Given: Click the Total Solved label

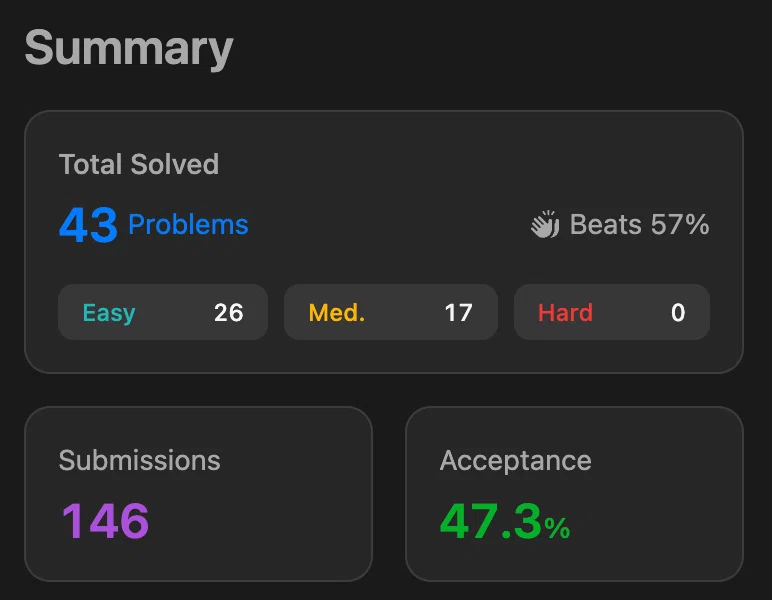Looking at the screenshot, I should [138, 164].
